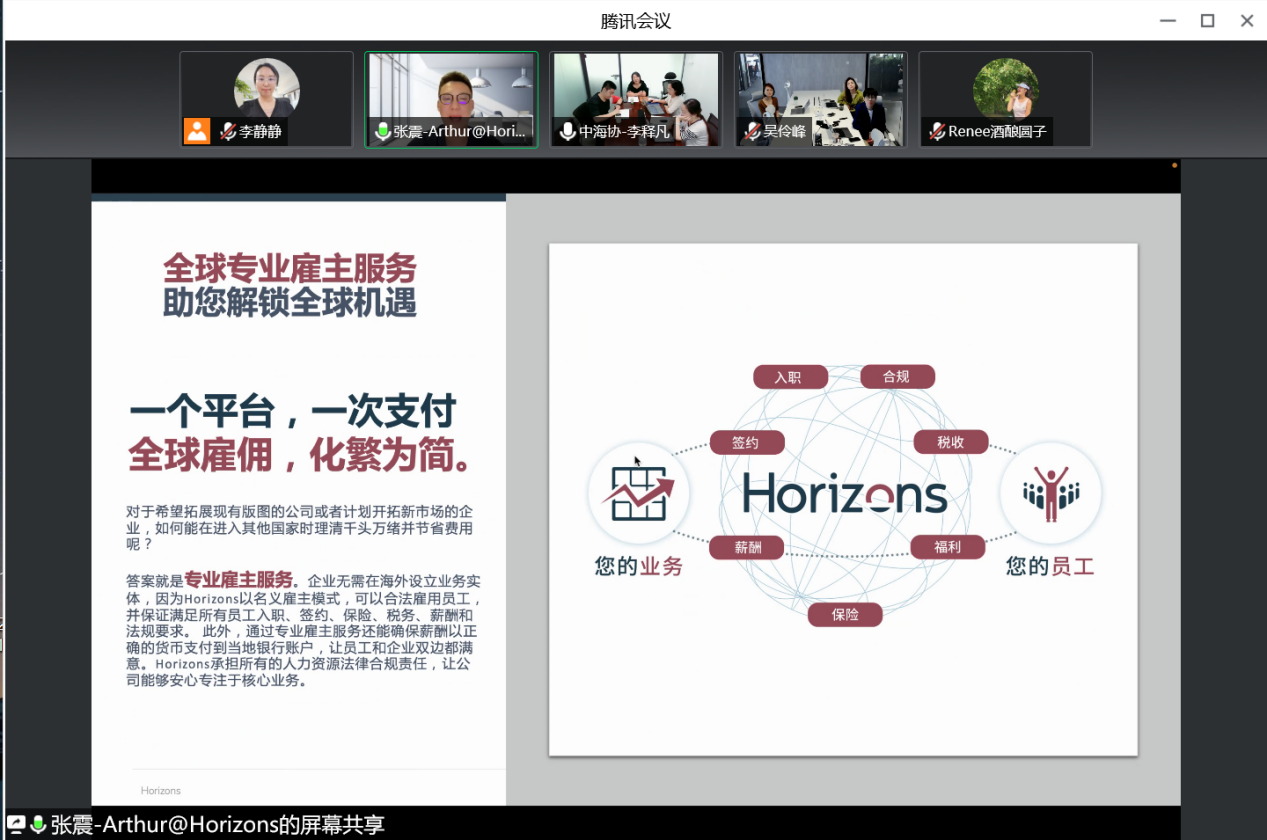This screenshot has width=1267, height=840.
Task: Select 张震-Arthur's video thumbnail
Action: point(451,99)
